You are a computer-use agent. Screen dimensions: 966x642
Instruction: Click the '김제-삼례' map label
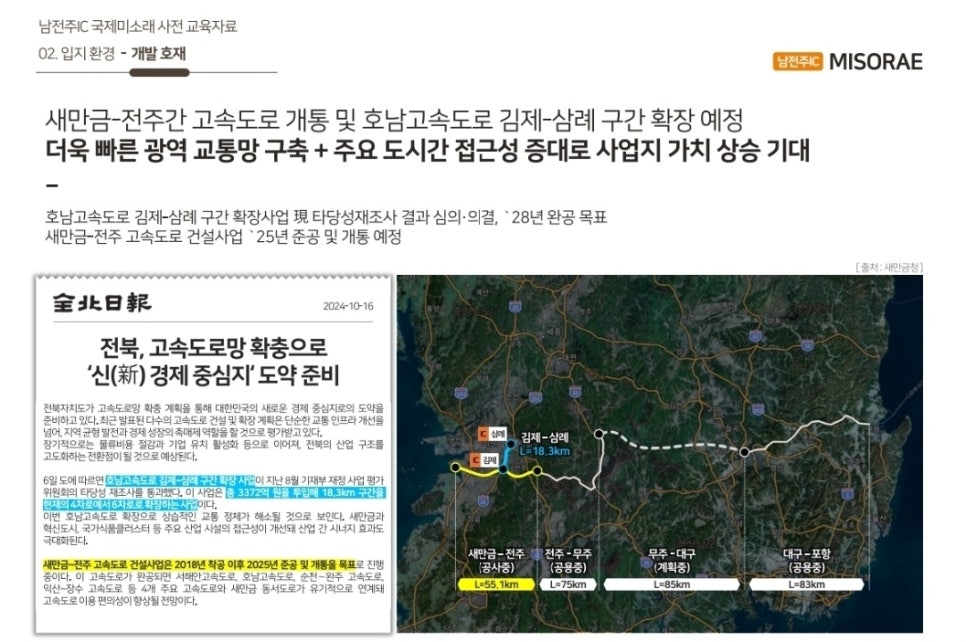[545, 437]
